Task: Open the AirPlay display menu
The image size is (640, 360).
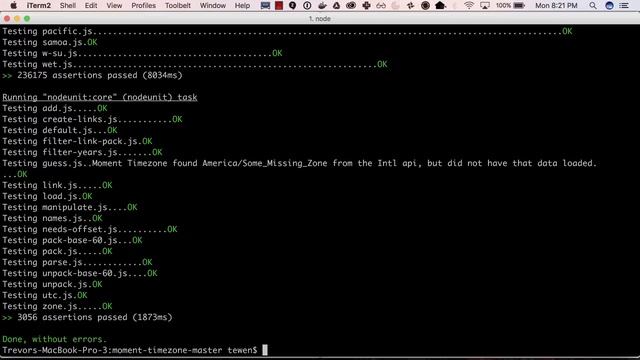Action: tap(485, 5)
